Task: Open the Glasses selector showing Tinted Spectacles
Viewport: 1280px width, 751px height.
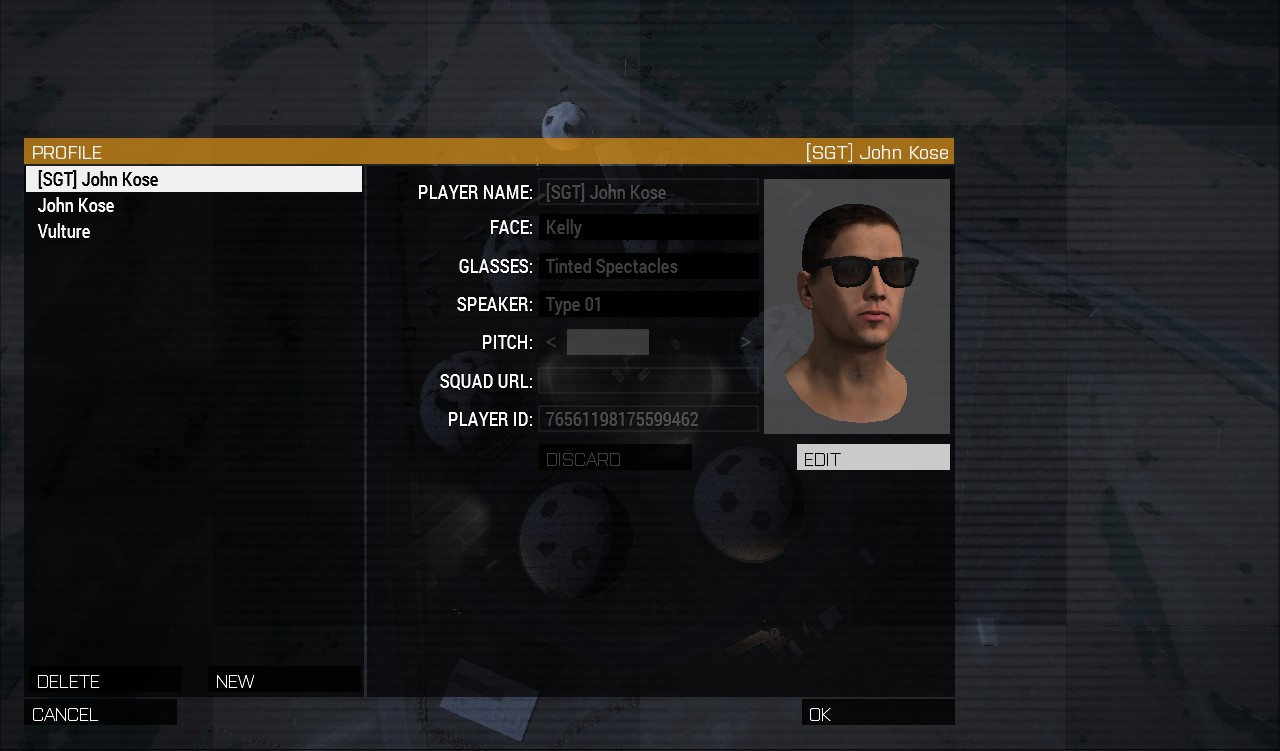Action: coord(648,266)
